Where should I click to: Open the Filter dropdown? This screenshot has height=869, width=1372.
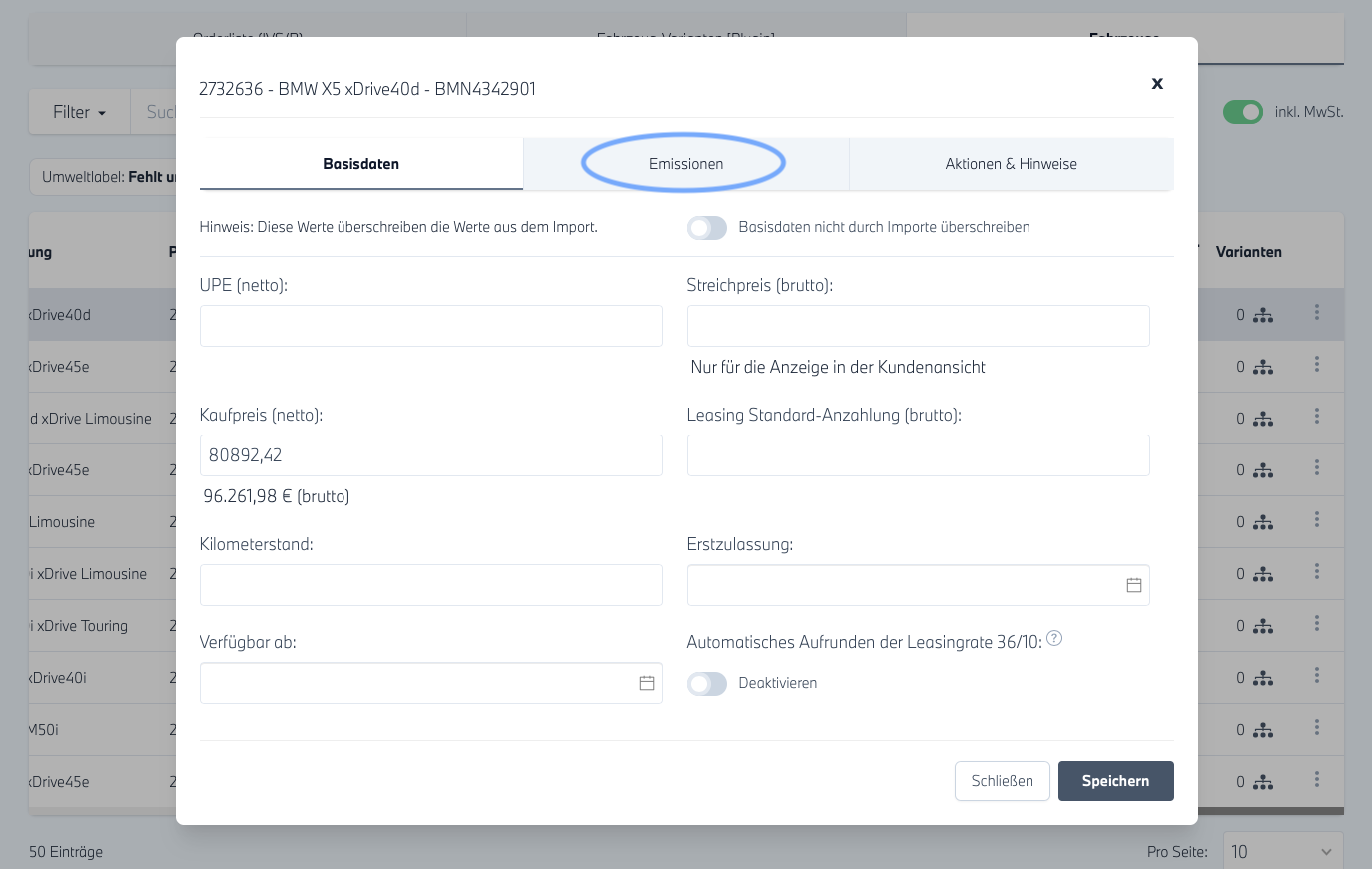click(x=79, y=112)
